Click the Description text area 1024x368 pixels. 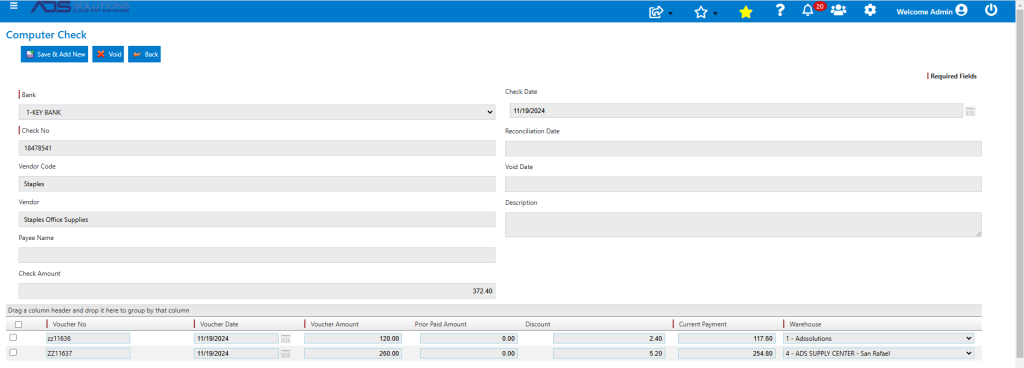tap(743, 224)
